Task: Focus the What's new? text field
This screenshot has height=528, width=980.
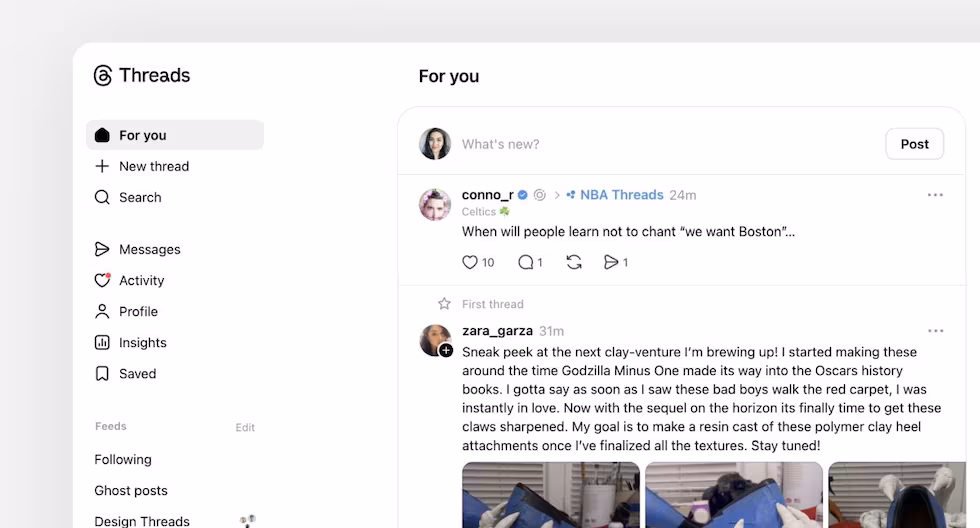Action: (669, 144)
